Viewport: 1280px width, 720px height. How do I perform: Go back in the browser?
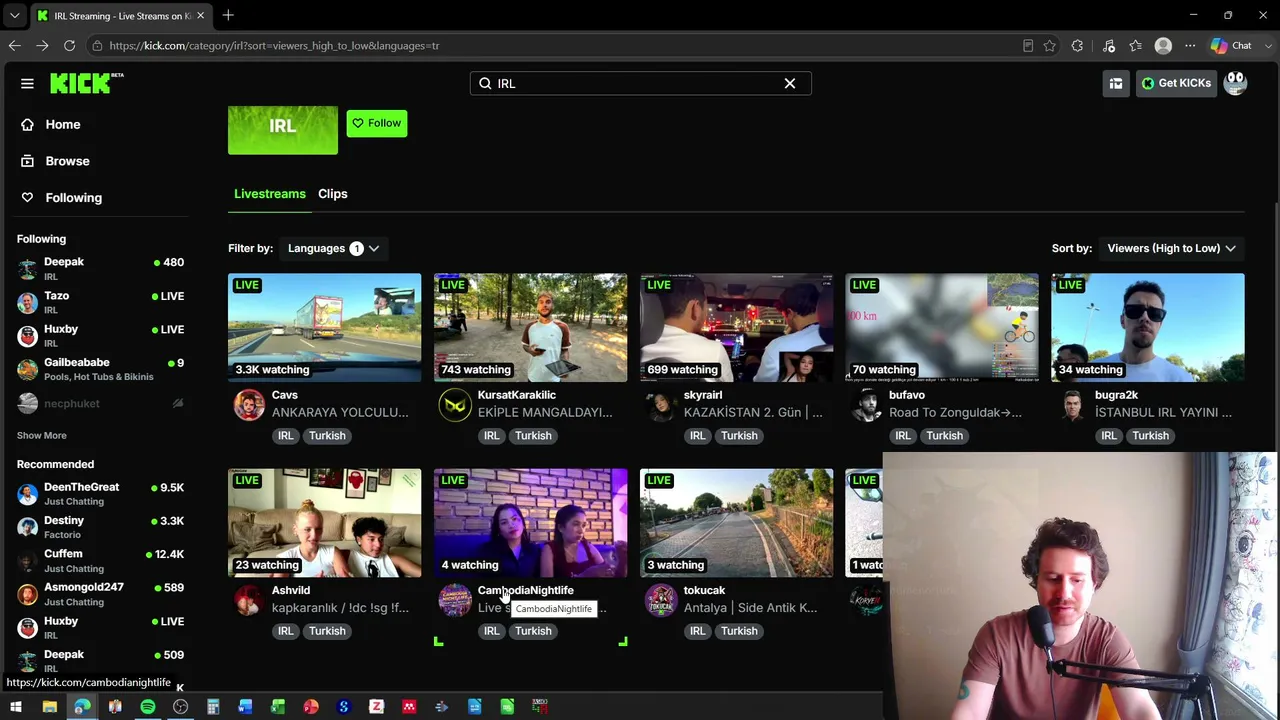tap(15, 46)
